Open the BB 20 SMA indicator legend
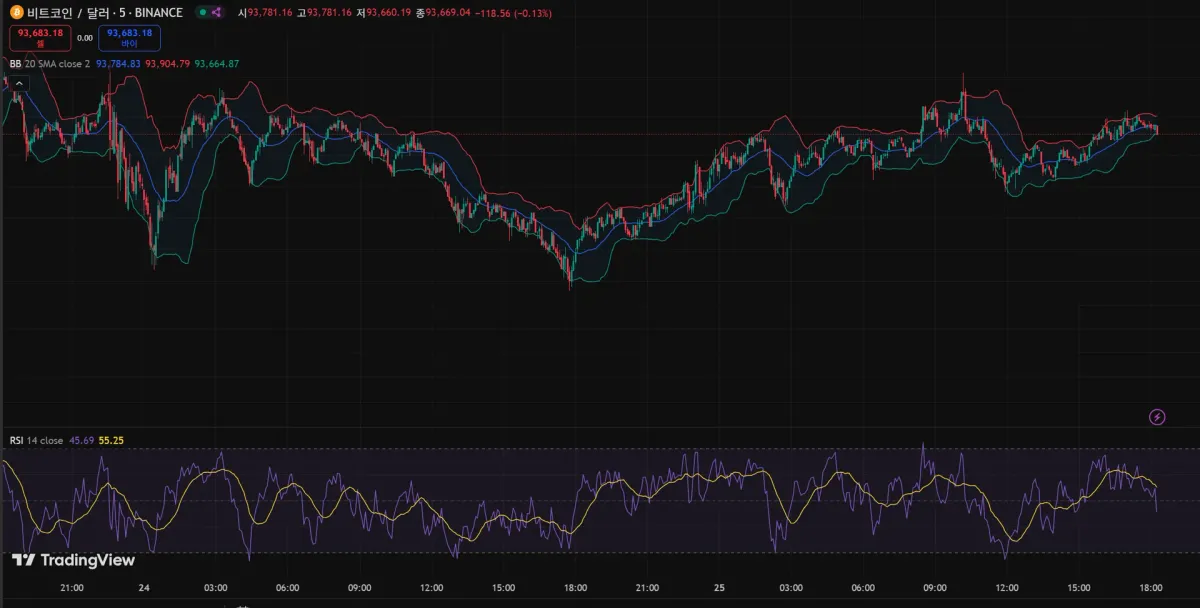 point(50,64)
